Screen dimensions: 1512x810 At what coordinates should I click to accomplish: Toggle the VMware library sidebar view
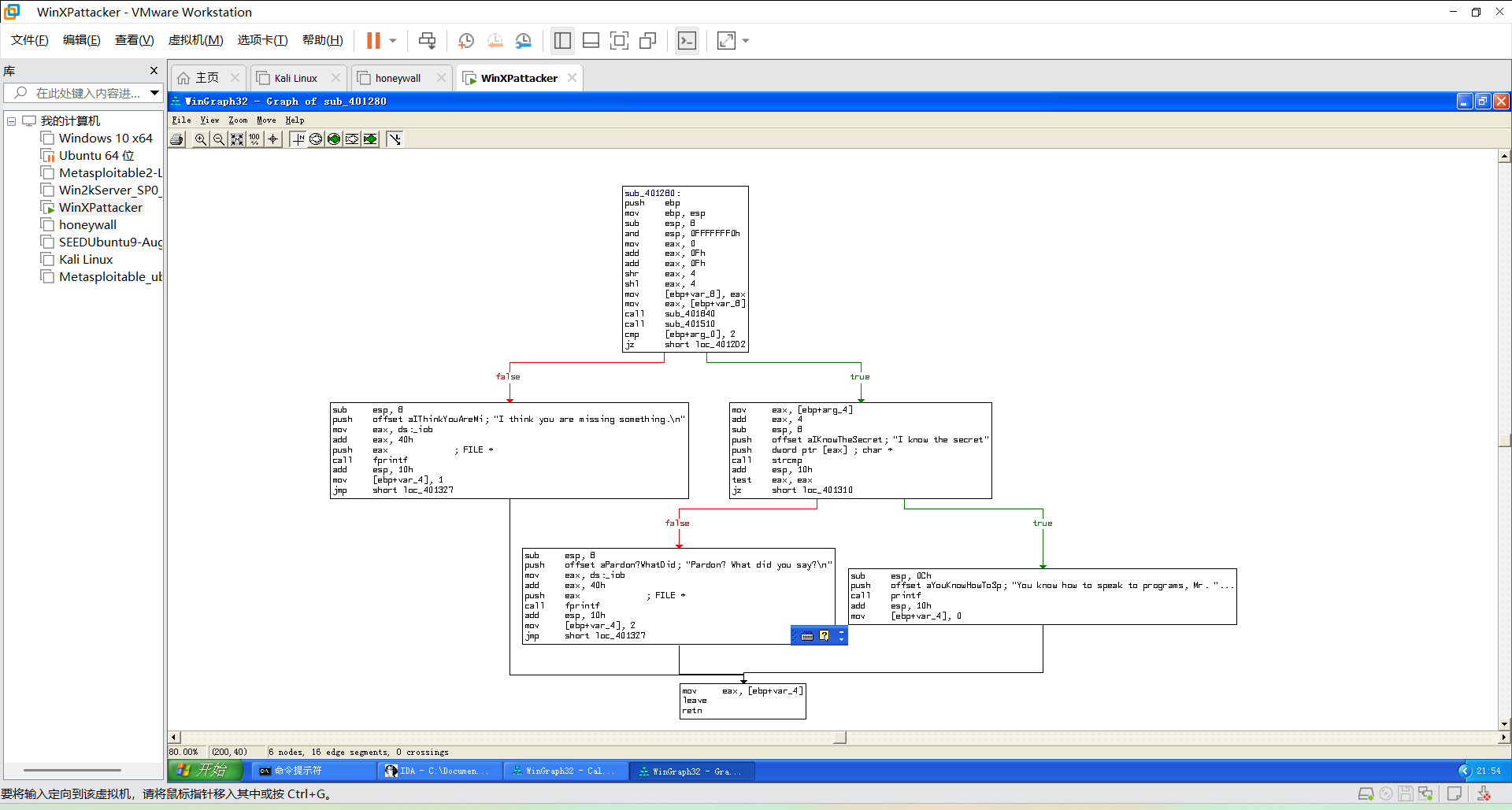[562, 40]
